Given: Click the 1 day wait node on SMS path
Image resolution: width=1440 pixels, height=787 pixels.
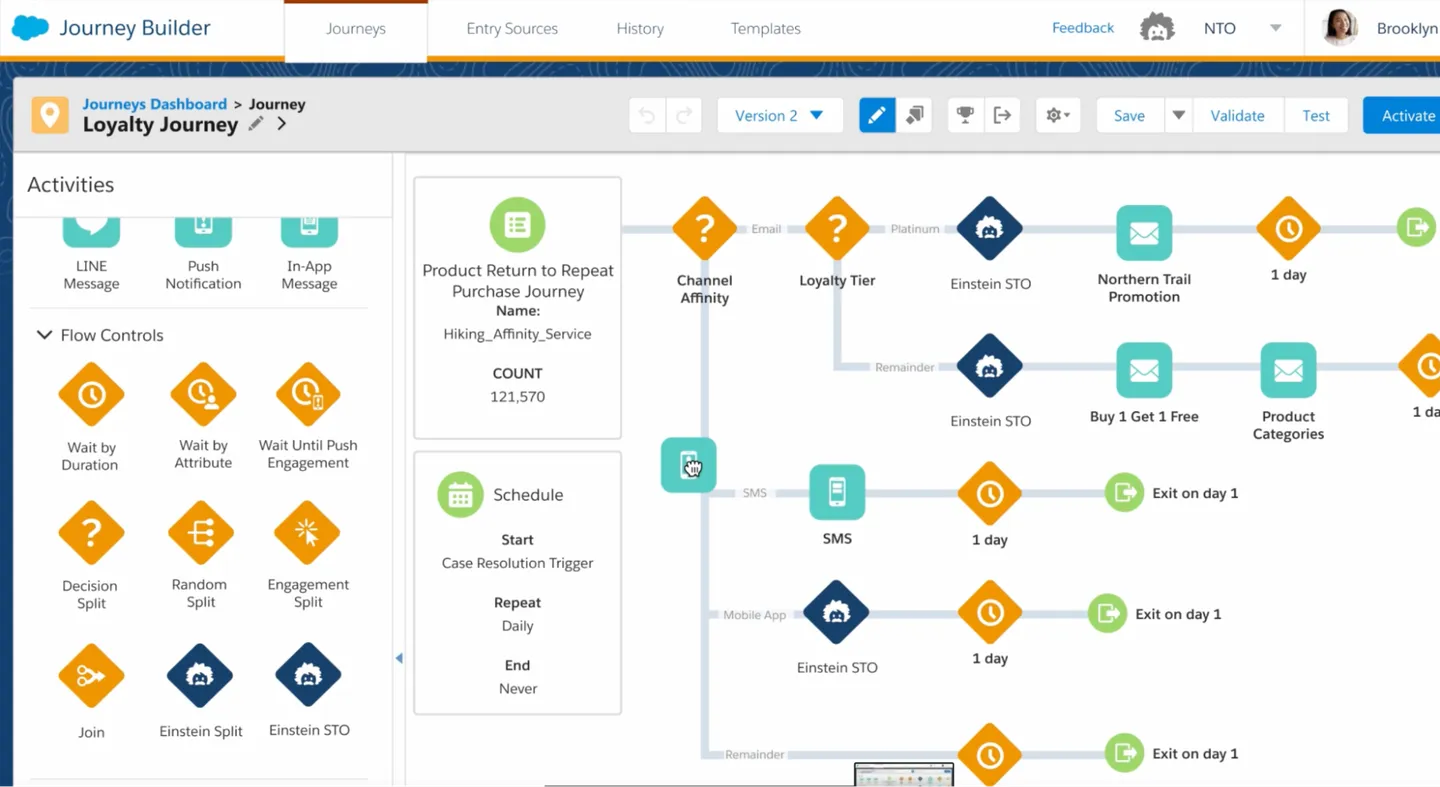Looking at the screenshot, I should click(990, 494).
